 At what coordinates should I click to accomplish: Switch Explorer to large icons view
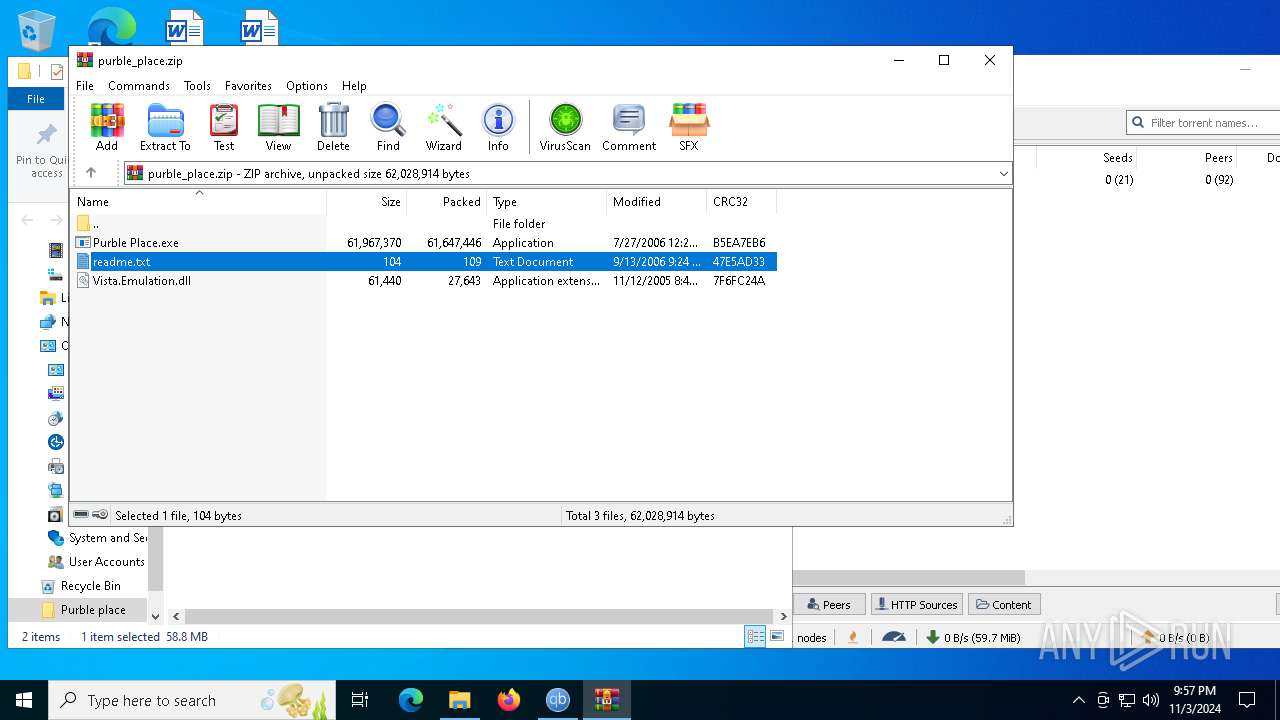[x=777, y=637]
